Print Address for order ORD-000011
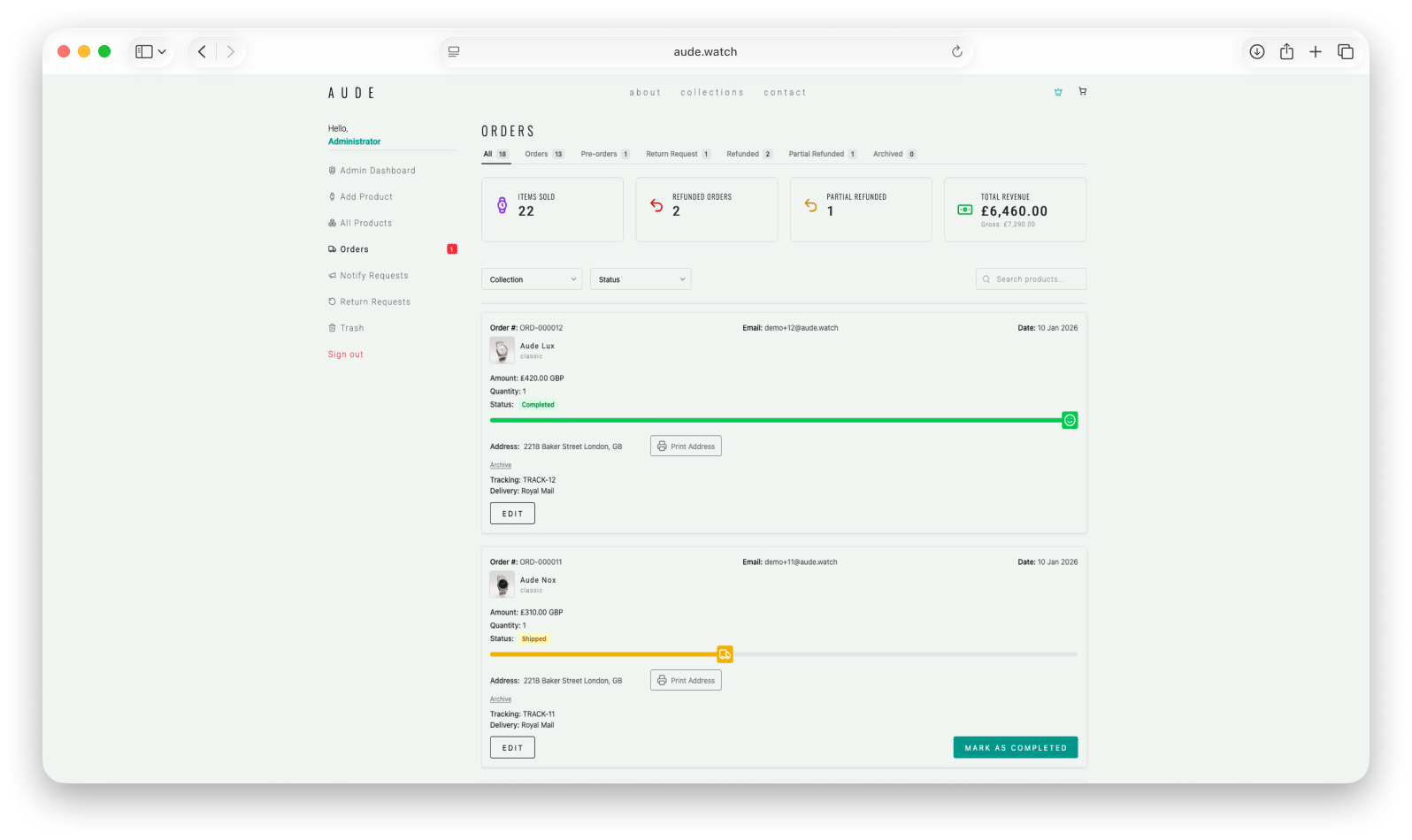 [686, 681]
